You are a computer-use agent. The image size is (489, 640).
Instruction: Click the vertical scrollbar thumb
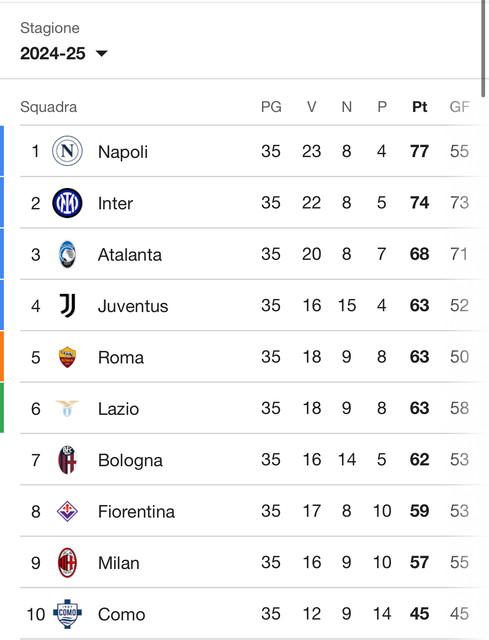tap(483, 48)
